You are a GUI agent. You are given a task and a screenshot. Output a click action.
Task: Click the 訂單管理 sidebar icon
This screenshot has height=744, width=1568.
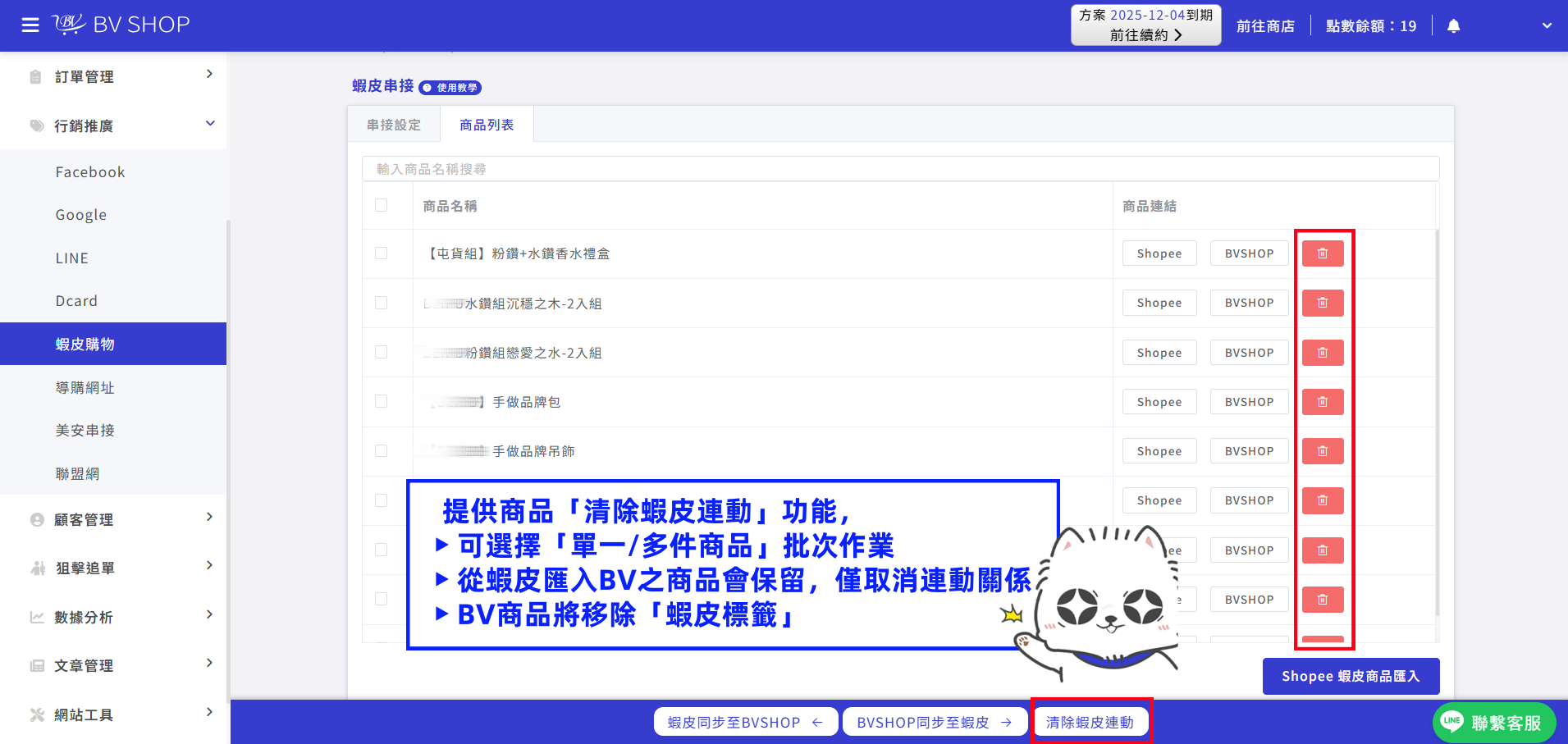click(x=36, y=77)
